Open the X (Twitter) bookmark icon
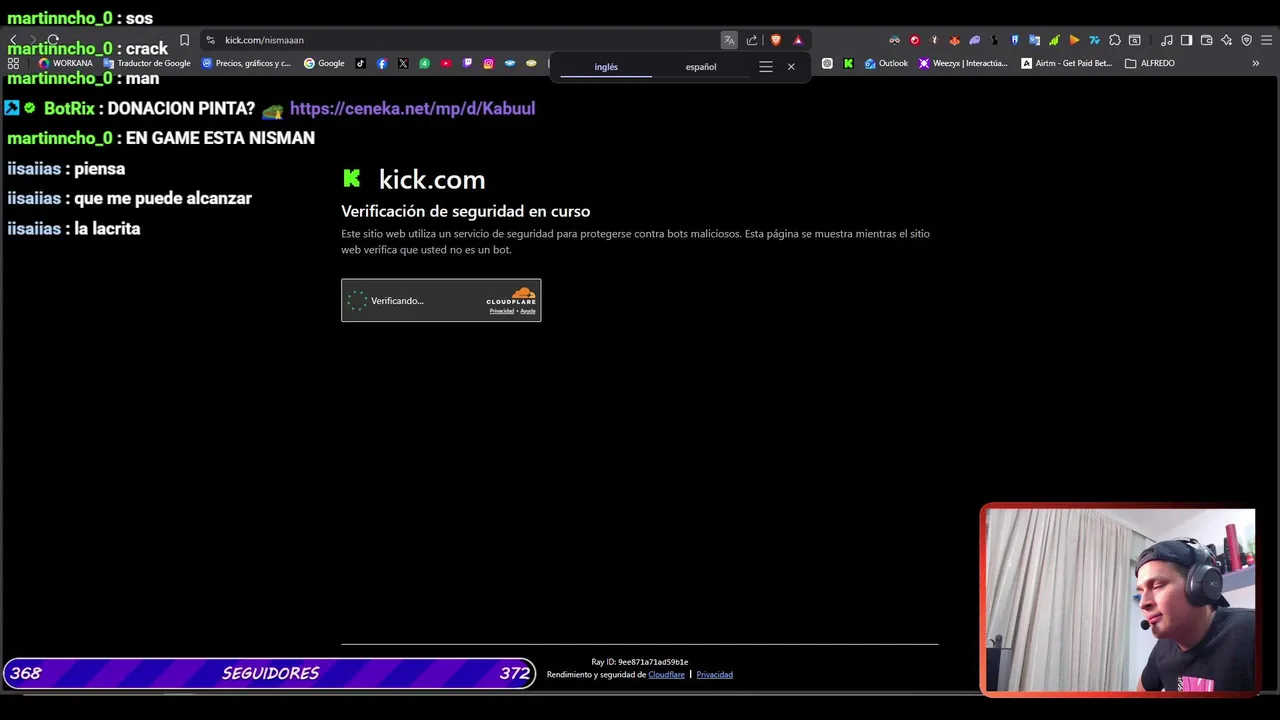 [403, 63]
